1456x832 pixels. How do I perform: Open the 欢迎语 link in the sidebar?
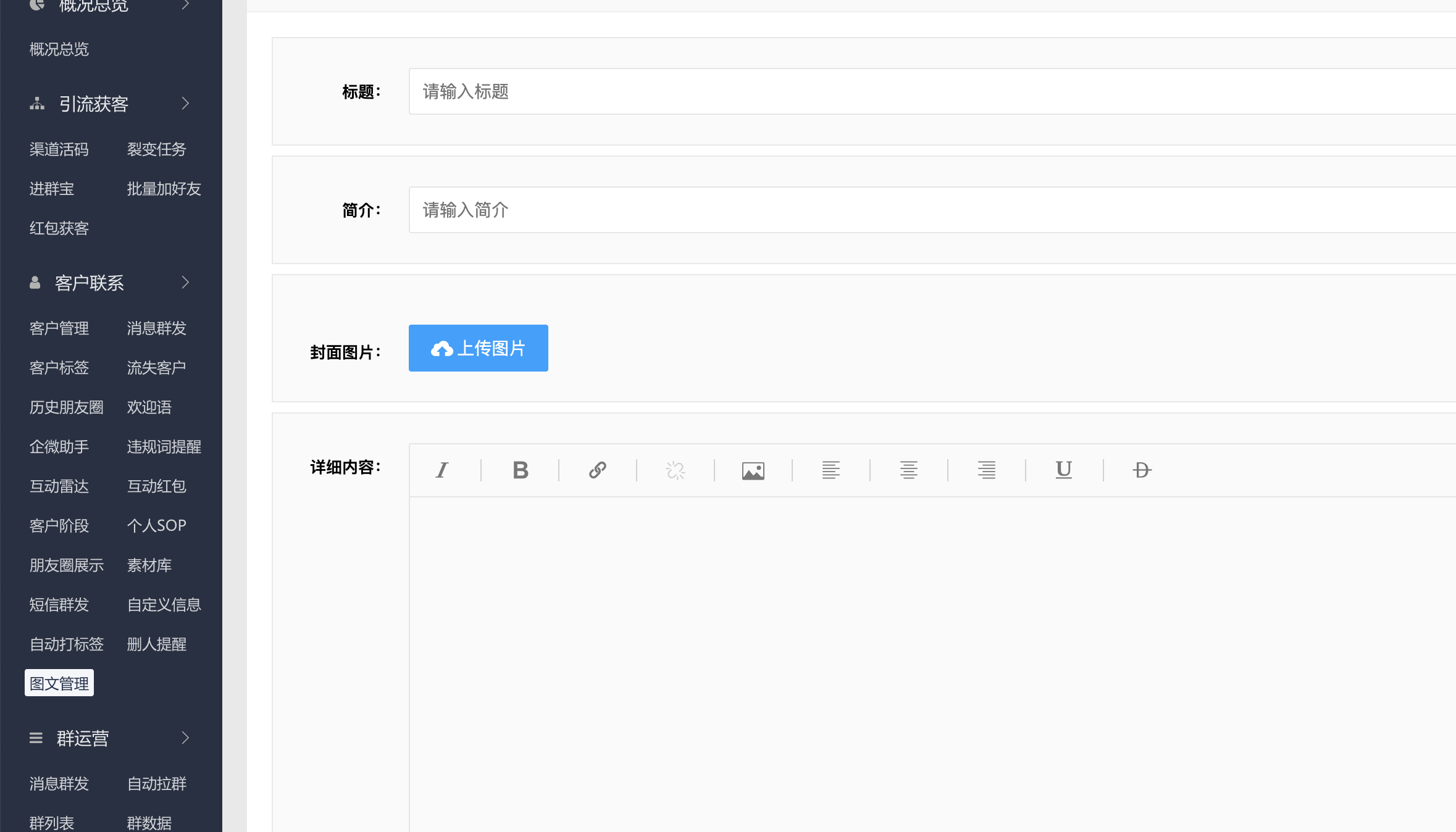click(x=149, y=407)
